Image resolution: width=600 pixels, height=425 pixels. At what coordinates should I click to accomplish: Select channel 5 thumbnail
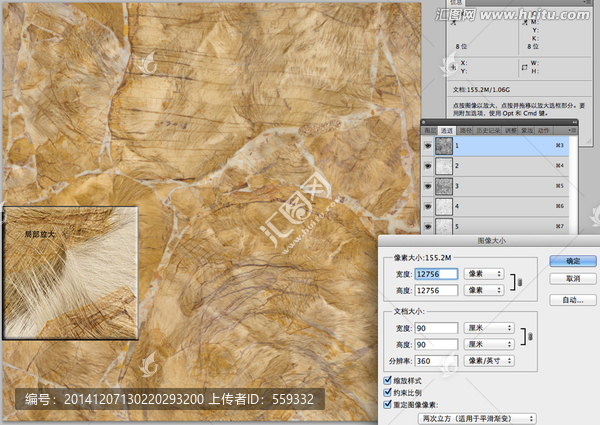pyautogui.click(x=444, y=226)
